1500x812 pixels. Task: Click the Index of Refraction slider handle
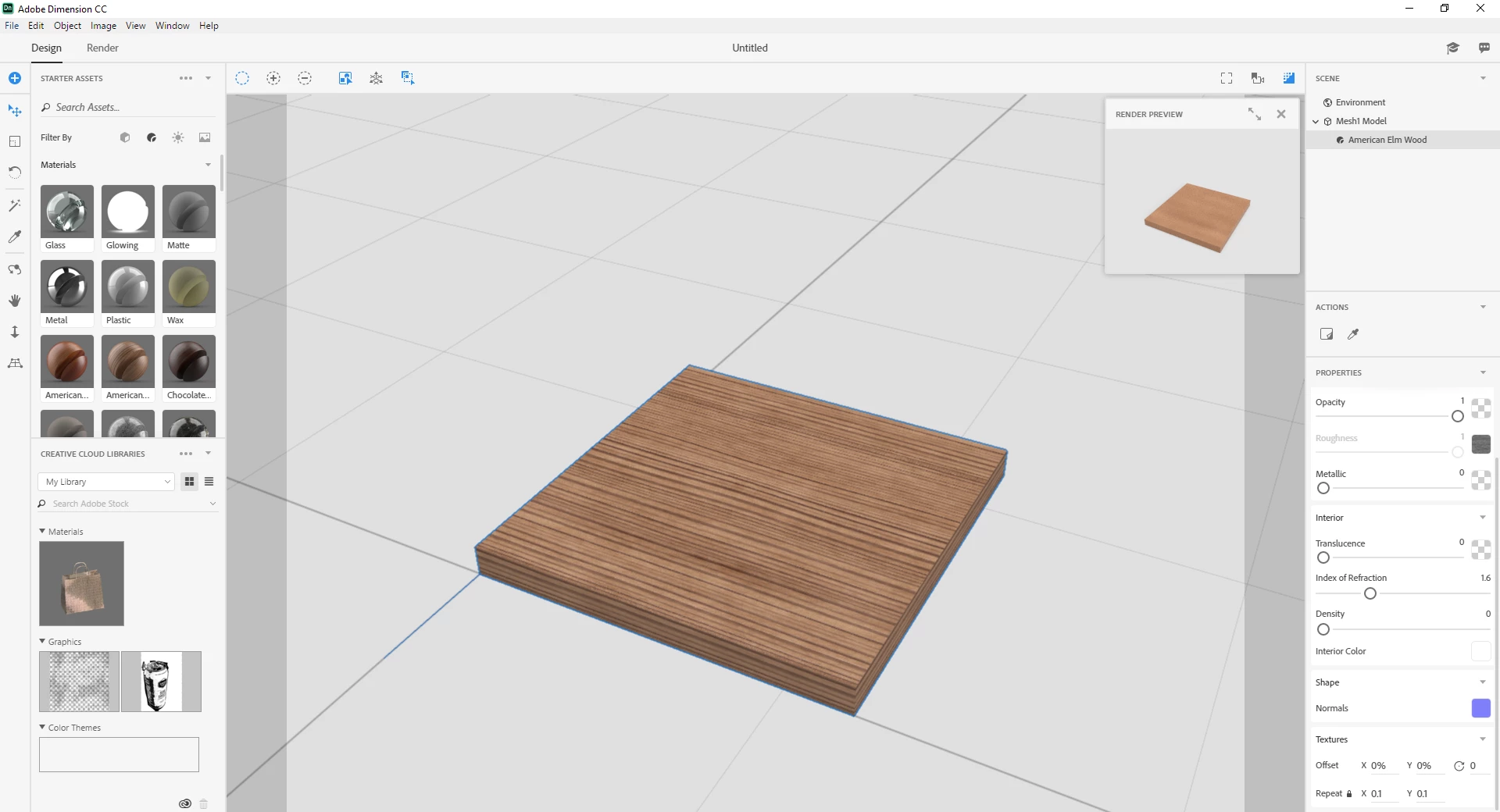1370,593
